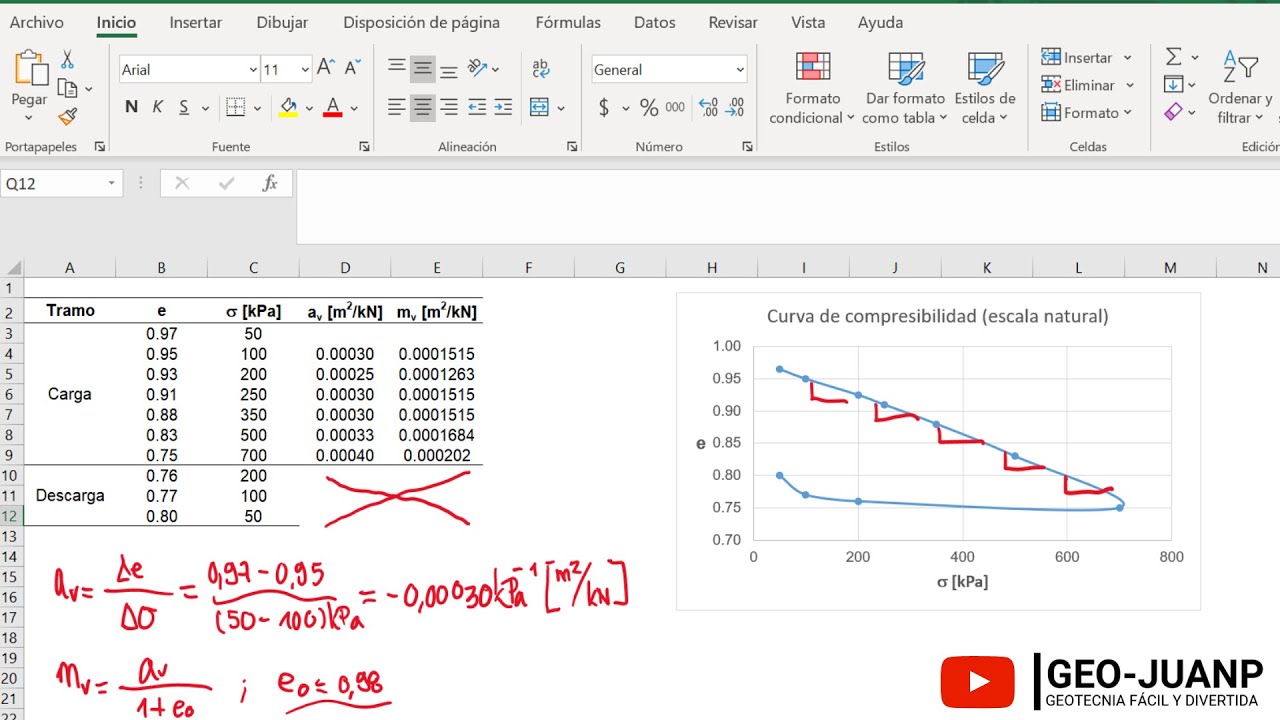The width and height of the screenshot is (1280, 720).
Task: Apply borders using the borders icon
Action: coord(235,107)
